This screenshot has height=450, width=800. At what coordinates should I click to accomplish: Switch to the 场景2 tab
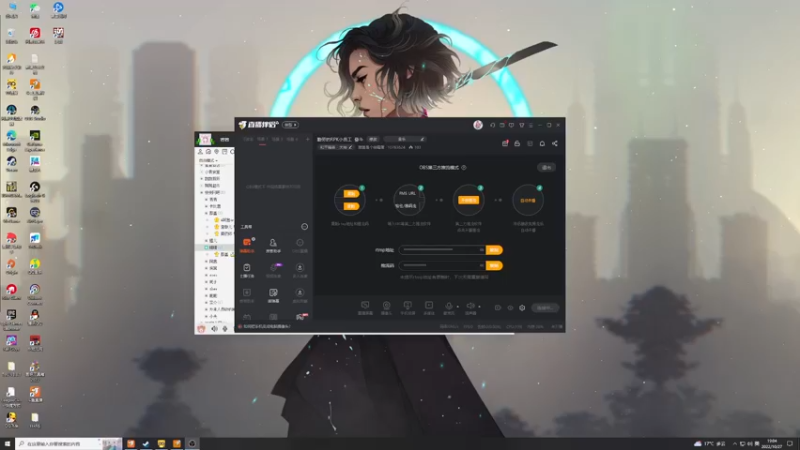click(277, 139)
